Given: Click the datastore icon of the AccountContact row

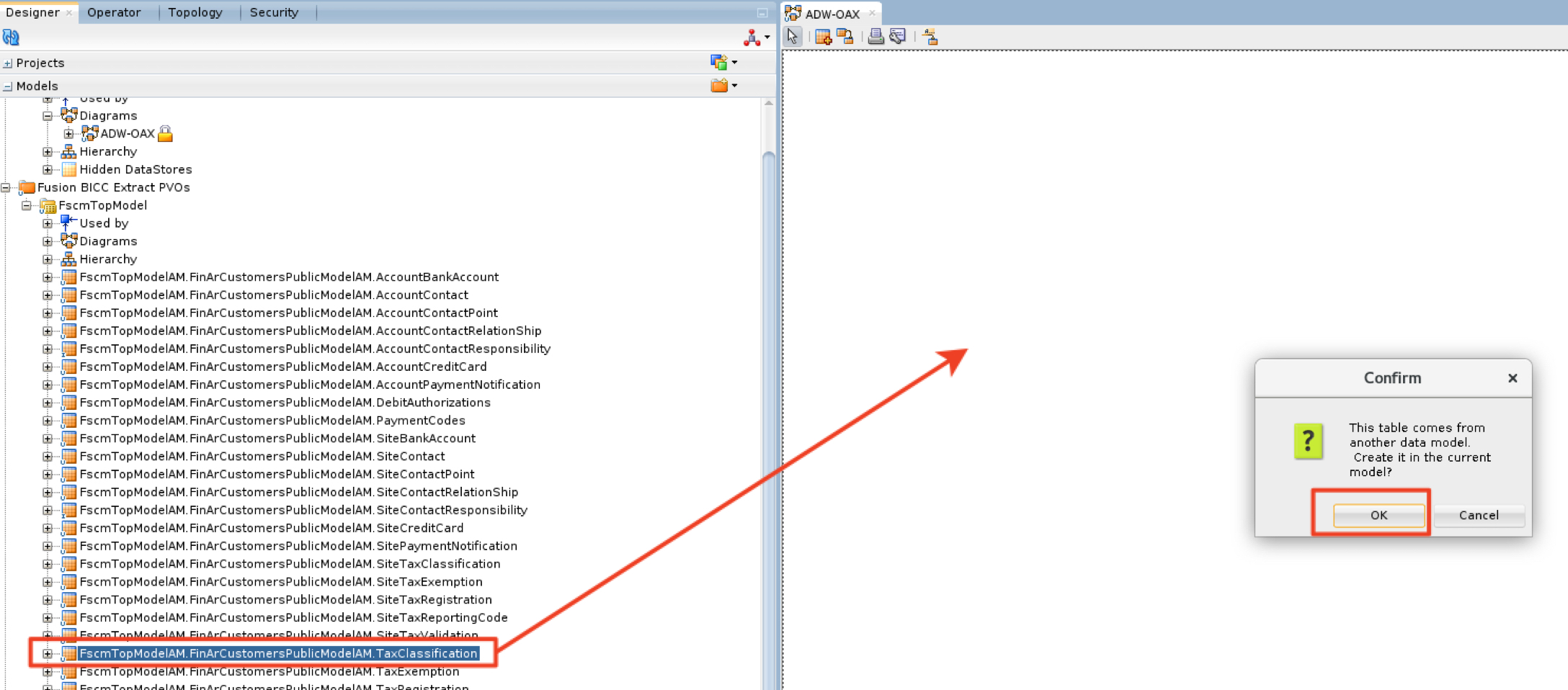Looking at the screenshot, I should 69,295.
